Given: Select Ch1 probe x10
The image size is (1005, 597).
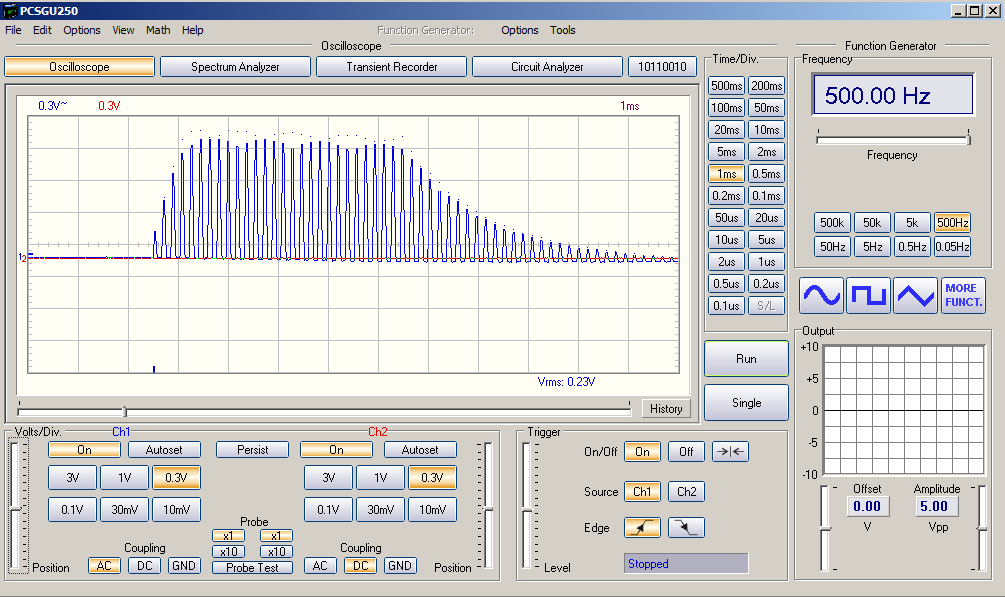Looking at the screenshot, I should 228,551.
